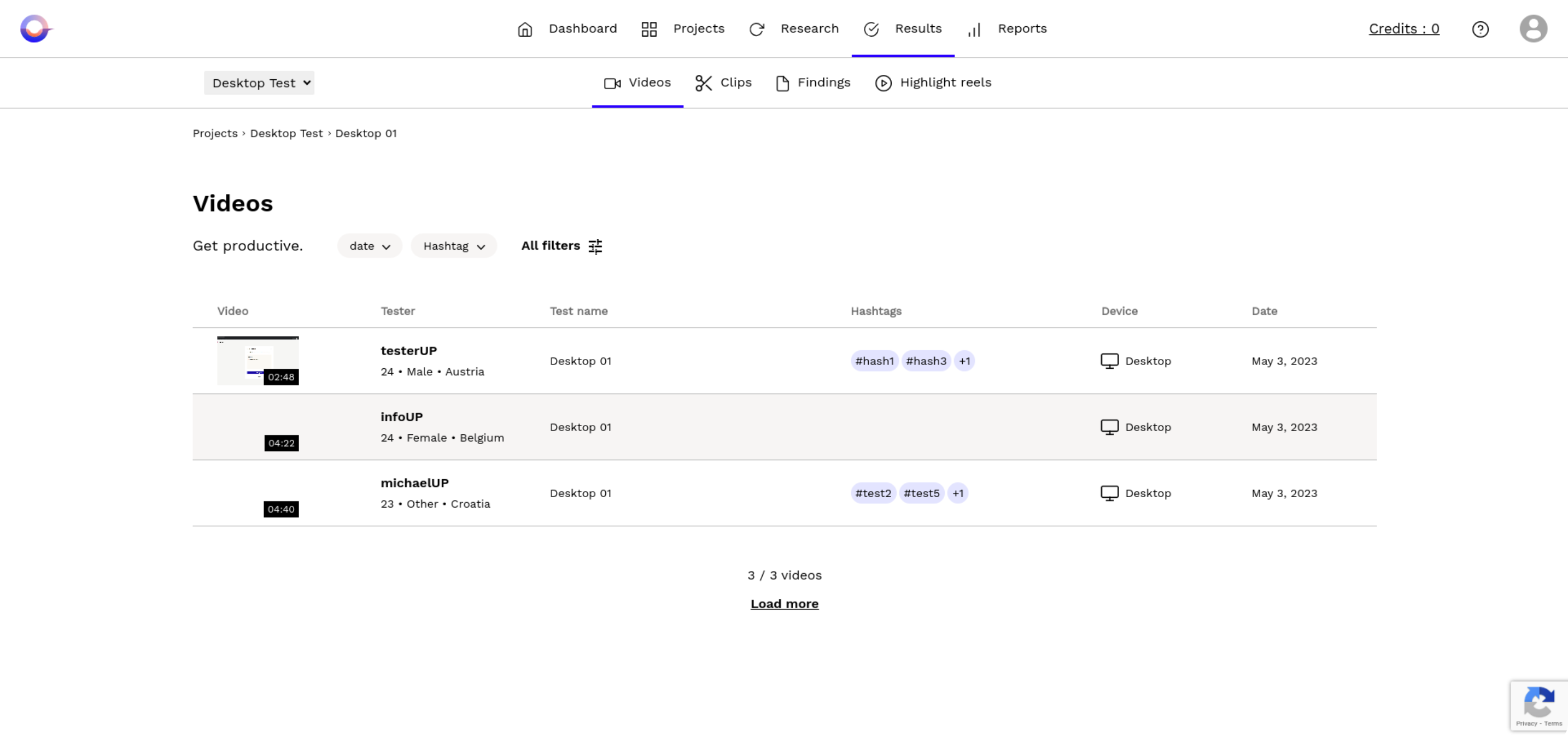
Task: Click the Highlight reels play icon
Action: pos(883,82)
